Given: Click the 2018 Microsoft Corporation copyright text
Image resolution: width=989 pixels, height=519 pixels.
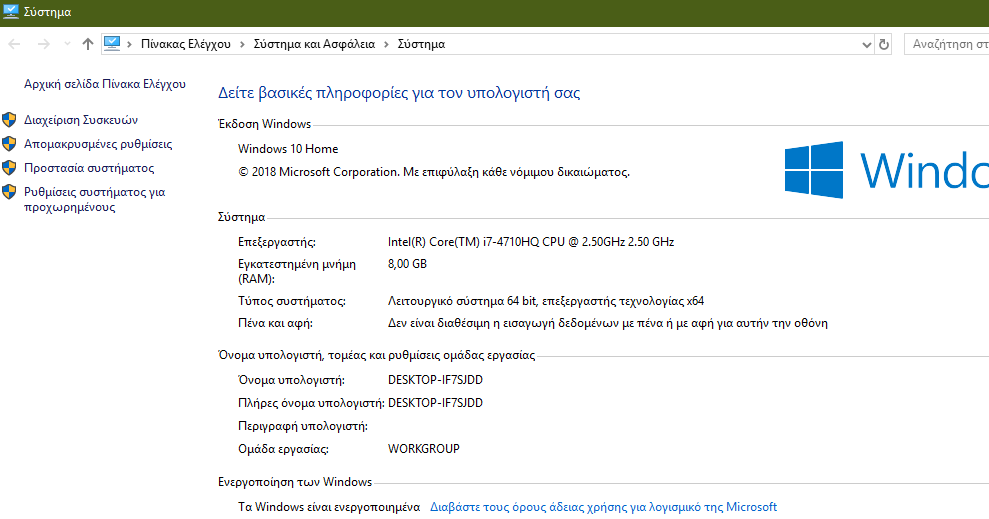Looking at the screenshot, I should [434, 172].
